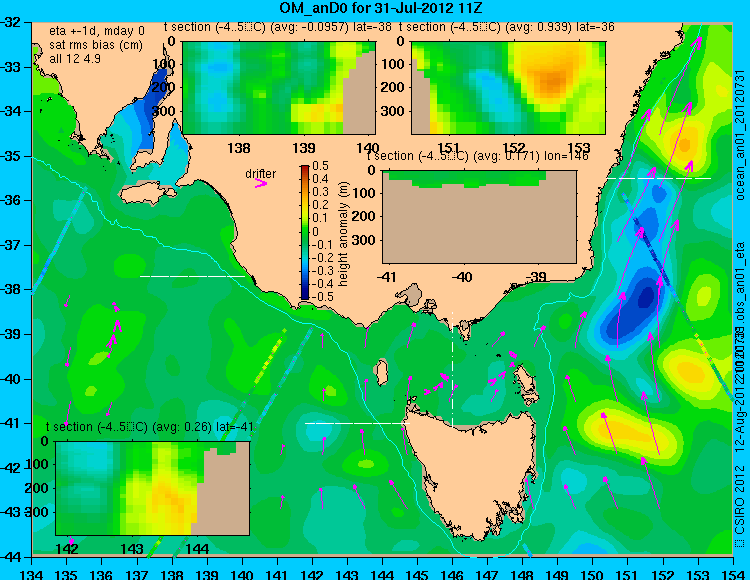750x580 pixels.
Task: Click the -40 tick on the lon=146 inset
Action: (462, 277)
